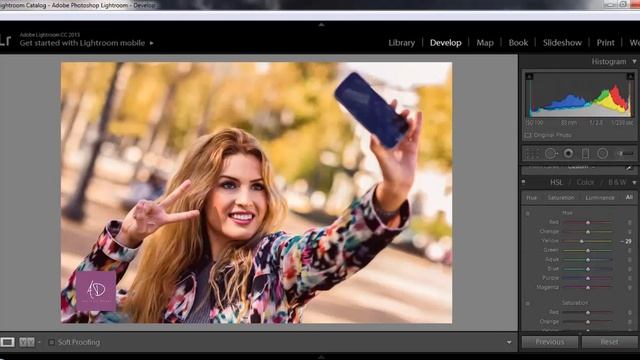Click the Hue Purple slider
Screen dimensions: 640x360
click(x=588, y=278)
